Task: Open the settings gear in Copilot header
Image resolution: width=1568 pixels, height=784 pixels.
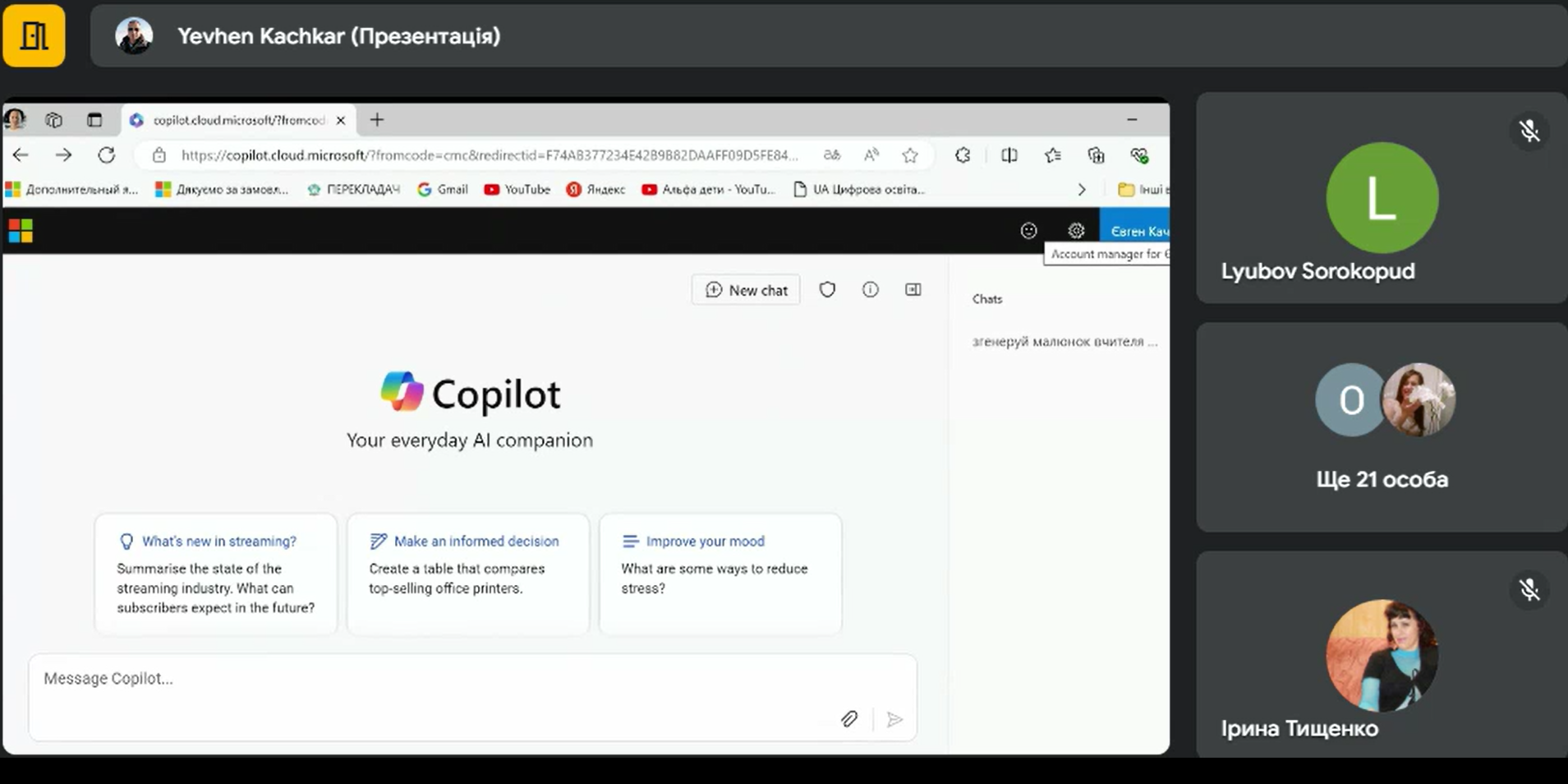Action: [1076, 231]
